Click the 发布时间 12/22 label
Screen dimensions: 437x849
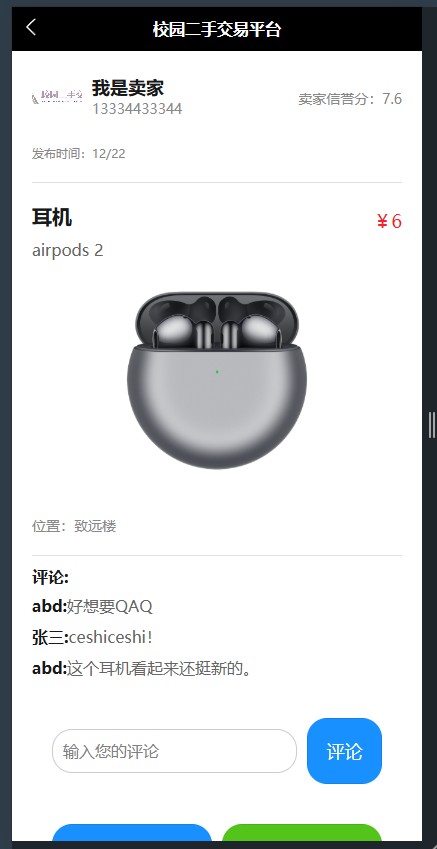click(79, 154)
